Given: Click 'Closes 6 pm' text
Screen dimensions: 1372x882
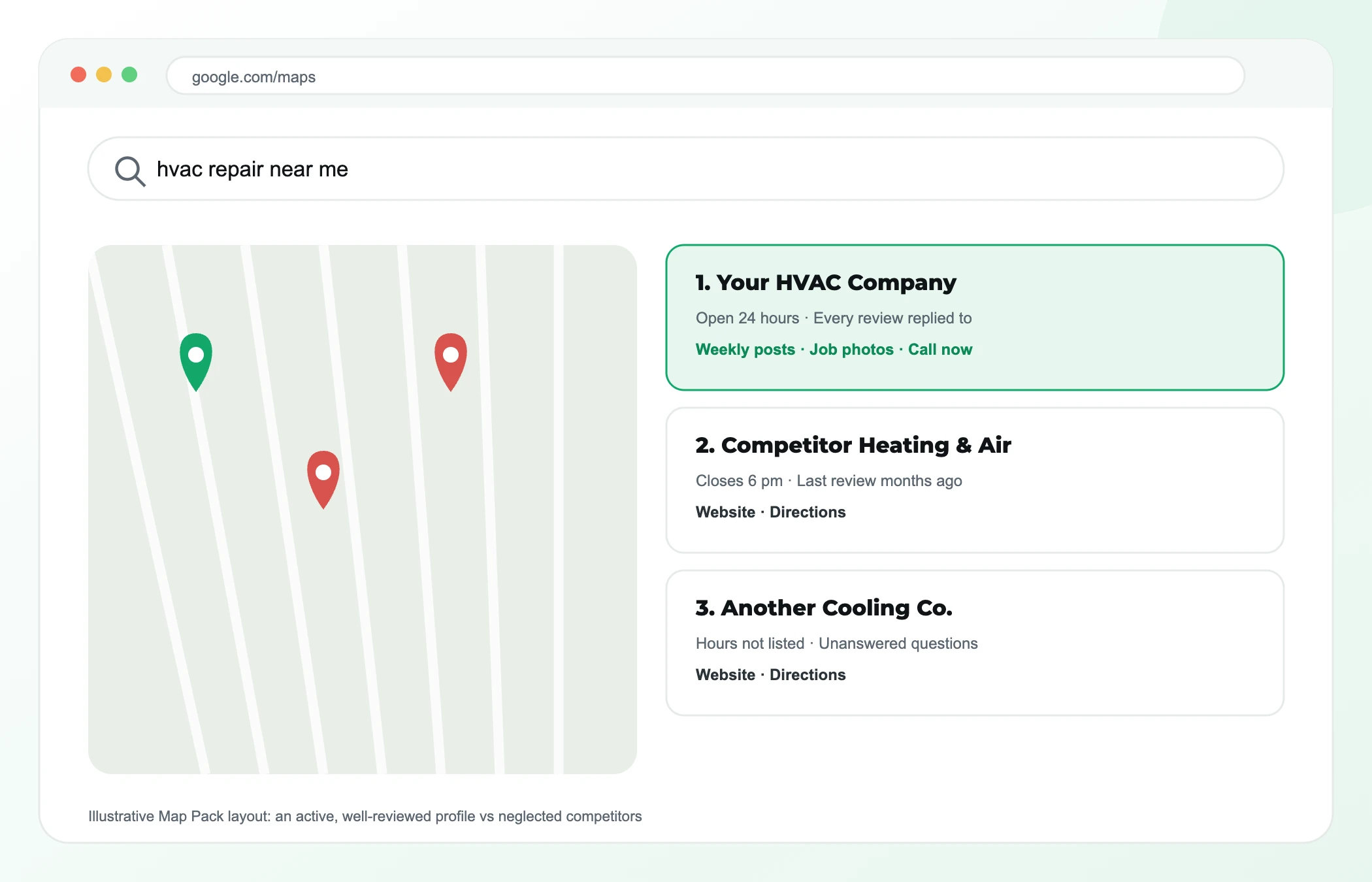Looking at the screenshot, I should [739, 481].
